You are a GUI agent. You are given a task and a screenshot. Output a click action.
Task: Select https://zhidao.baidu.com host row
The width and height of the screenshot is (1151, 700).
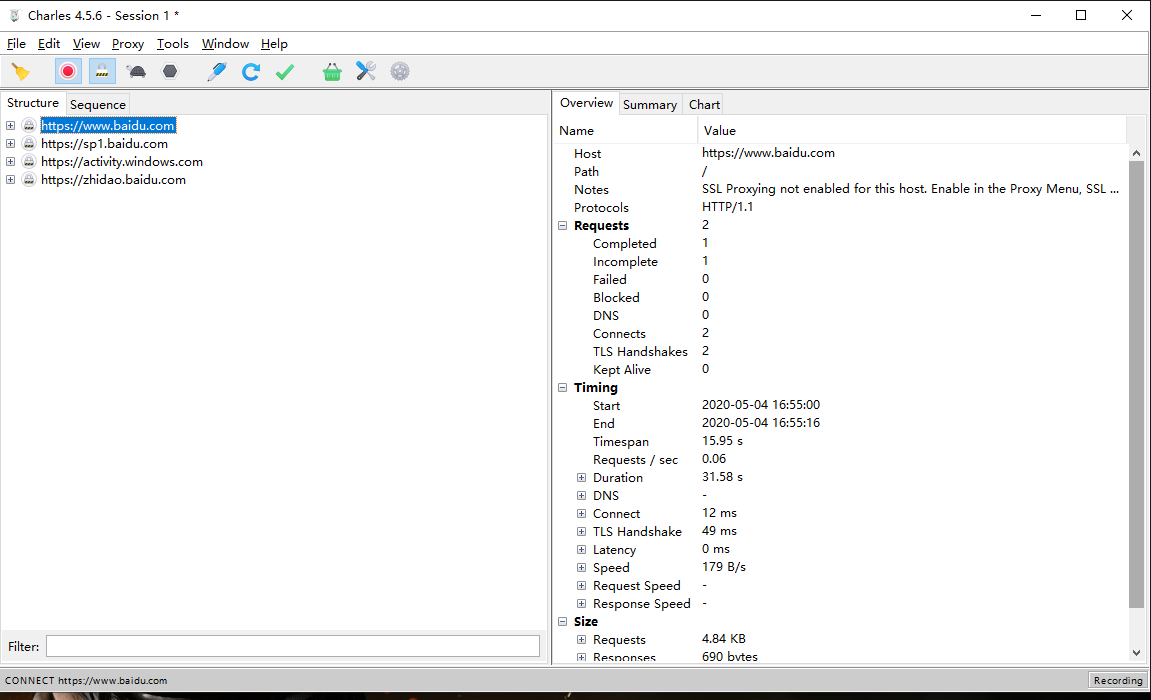(x=113, y=180)
